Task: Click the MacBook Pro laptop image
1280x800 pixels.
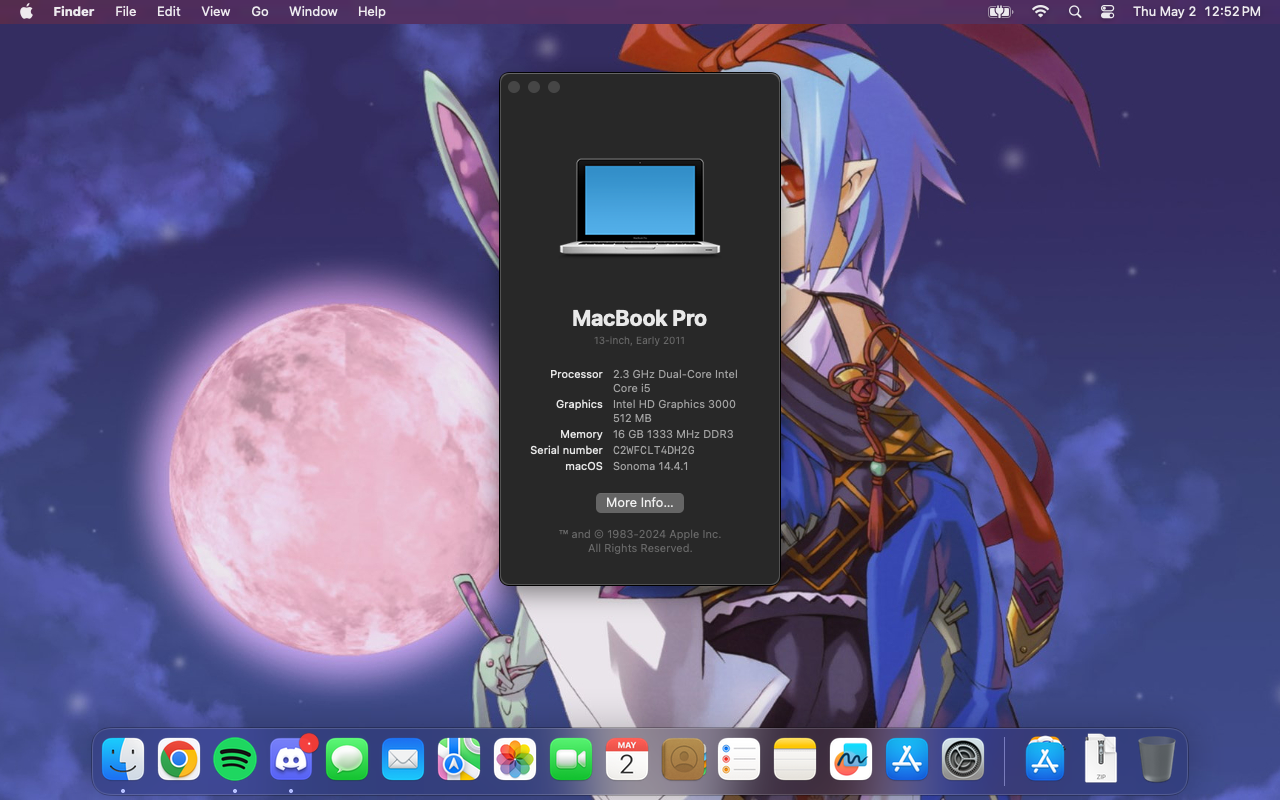Action: pos(640,207)
